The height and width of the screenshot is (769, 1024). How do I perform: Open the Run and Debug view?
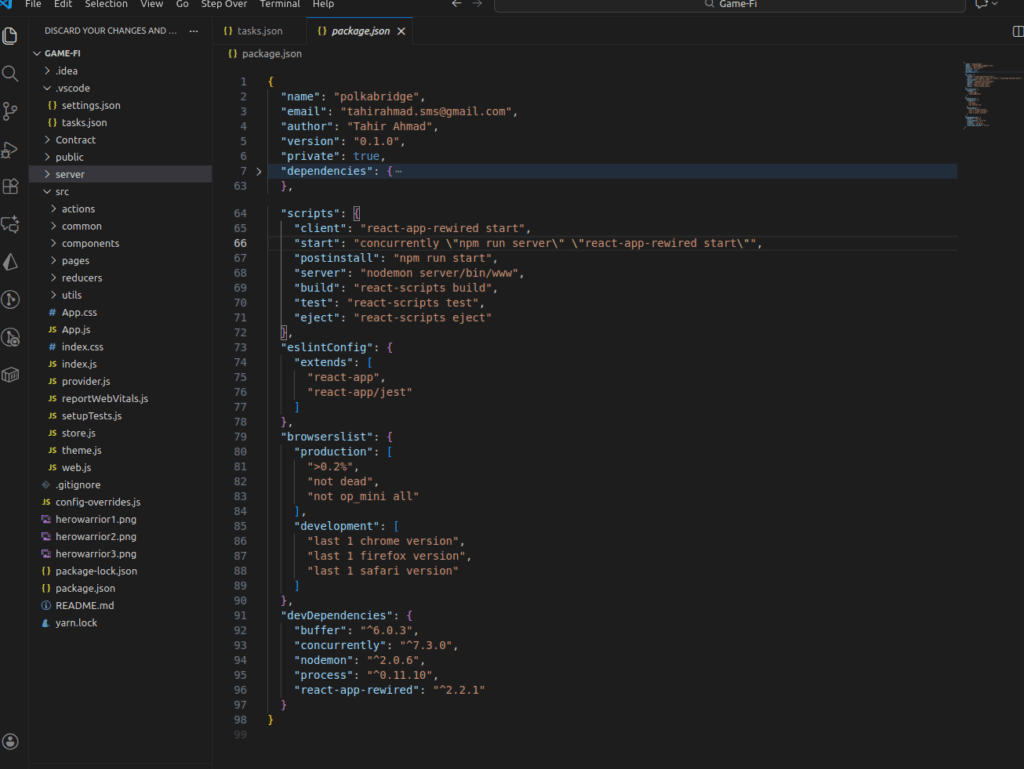[x=11, y=149]
